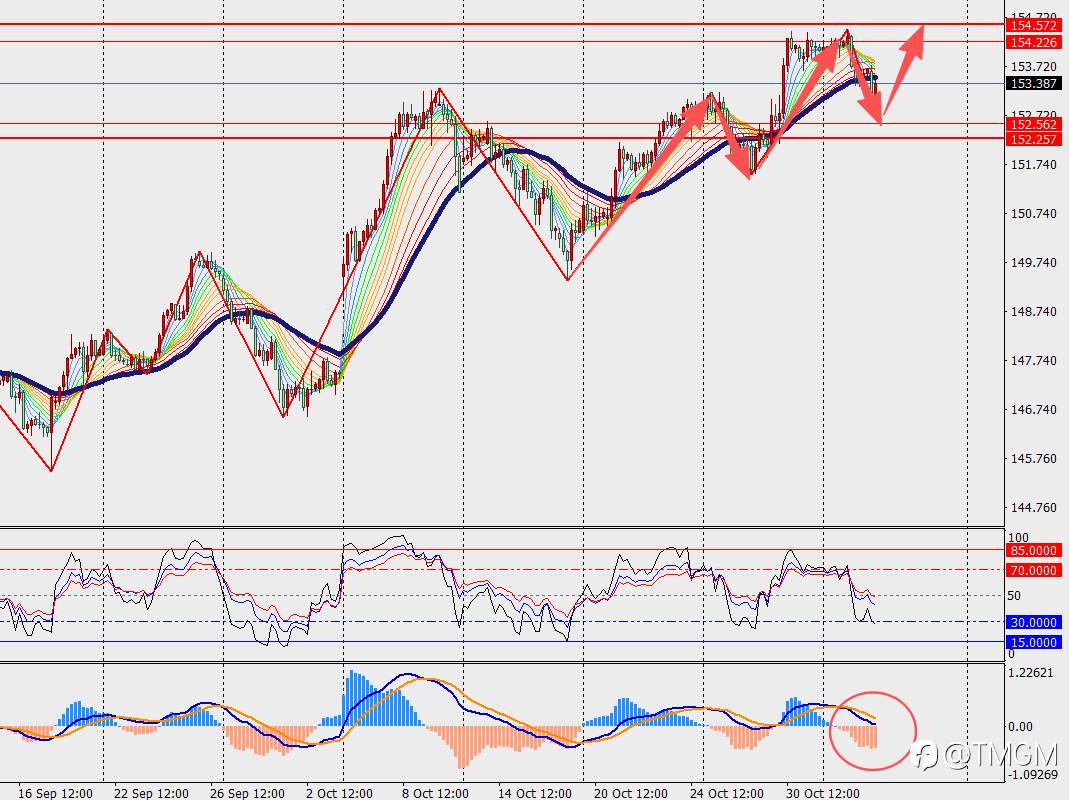Click the -1.09269 MACD scale minimum
This screenshot has width=1069, height=800.
[1032, 775]
